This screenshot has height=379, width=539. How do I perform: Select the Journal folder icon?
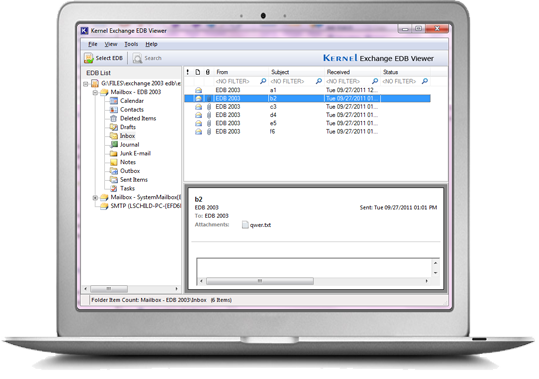click(114, 145)
